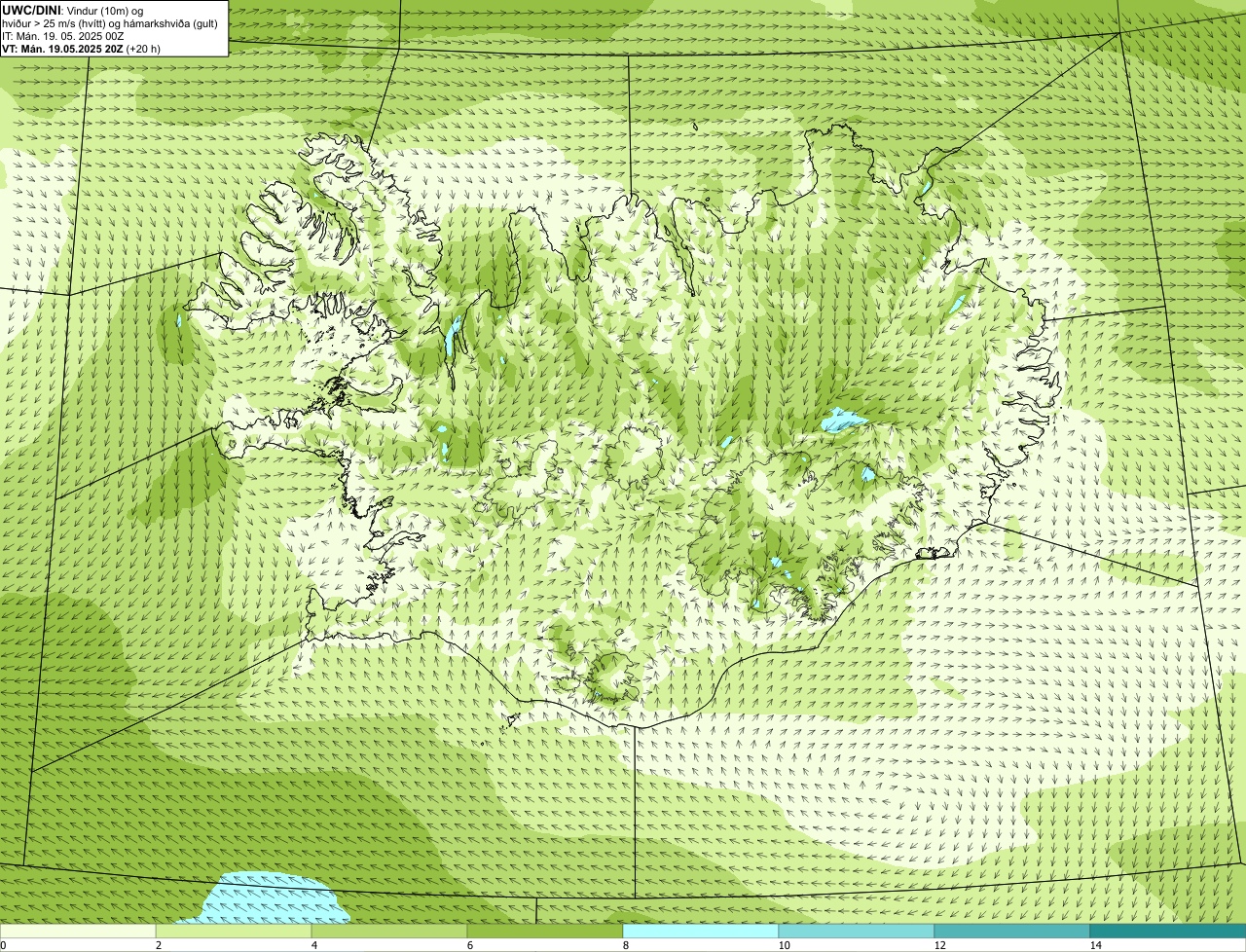Click the 'IT: Mán. 19. 05. 2025 00Z' line

[62, 35]
